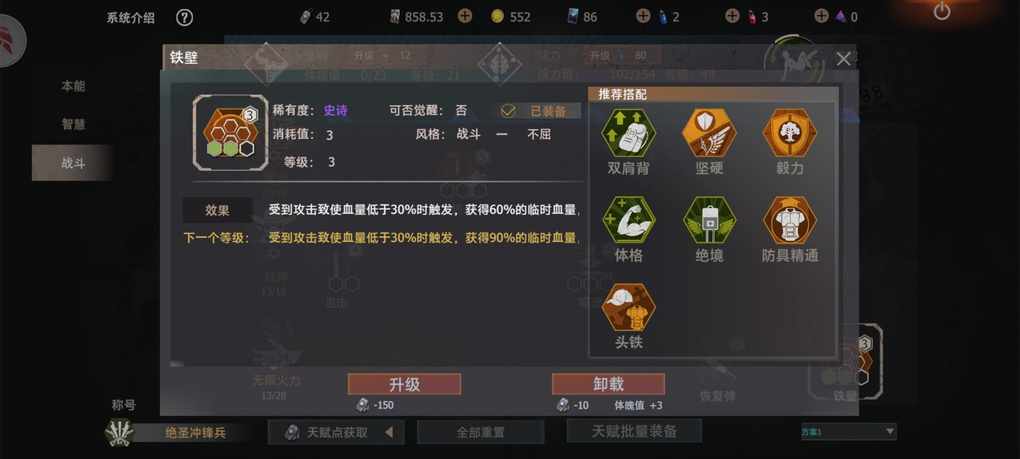
Task: Switch to the 本能 tab
Action: 73,86
